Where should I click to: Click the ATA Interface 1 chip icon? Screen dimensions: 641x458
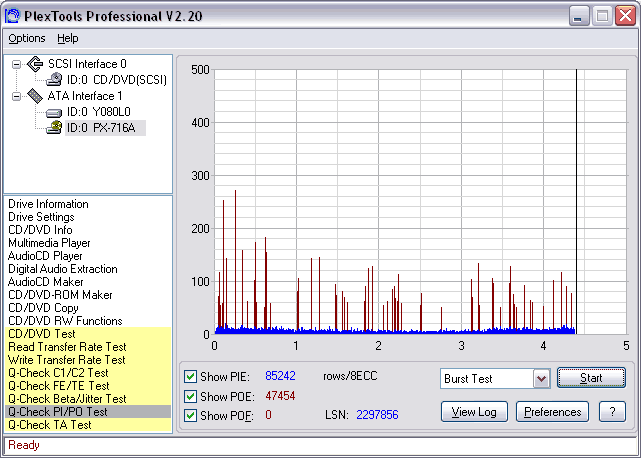(x=35, y=96)
